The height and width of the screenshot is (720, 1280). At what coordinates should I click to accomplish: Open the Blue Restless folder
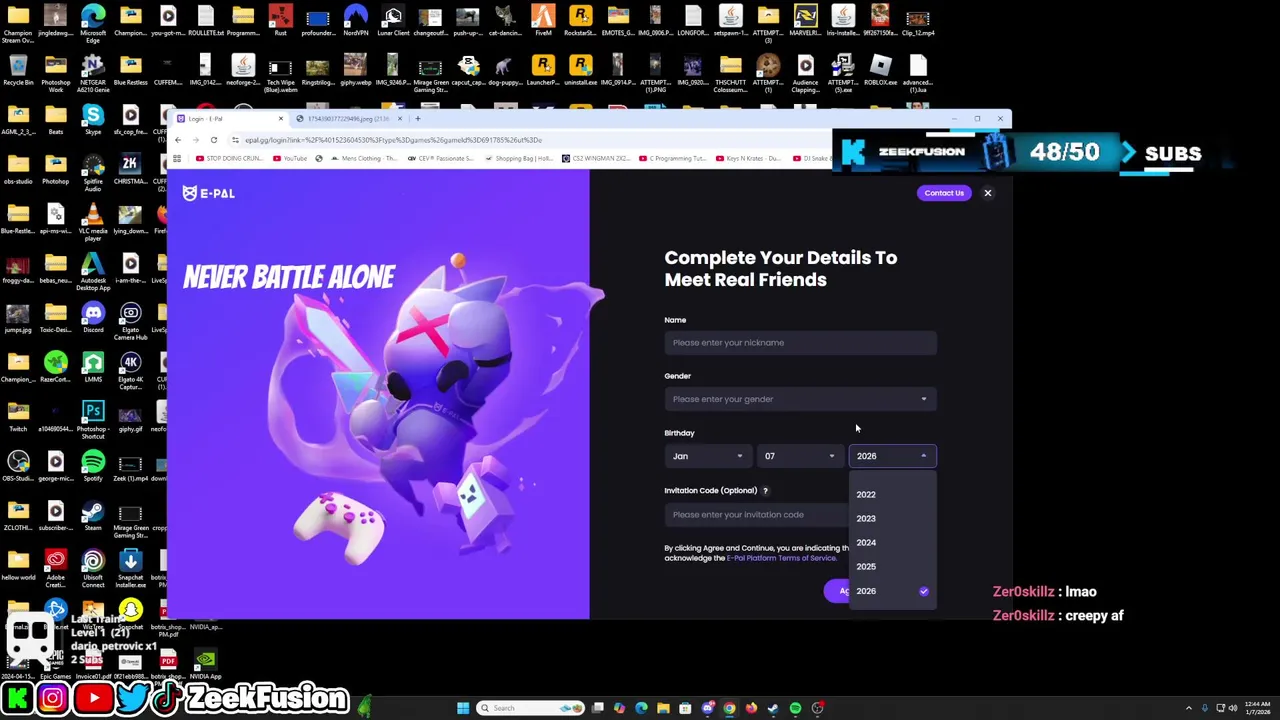130,70
